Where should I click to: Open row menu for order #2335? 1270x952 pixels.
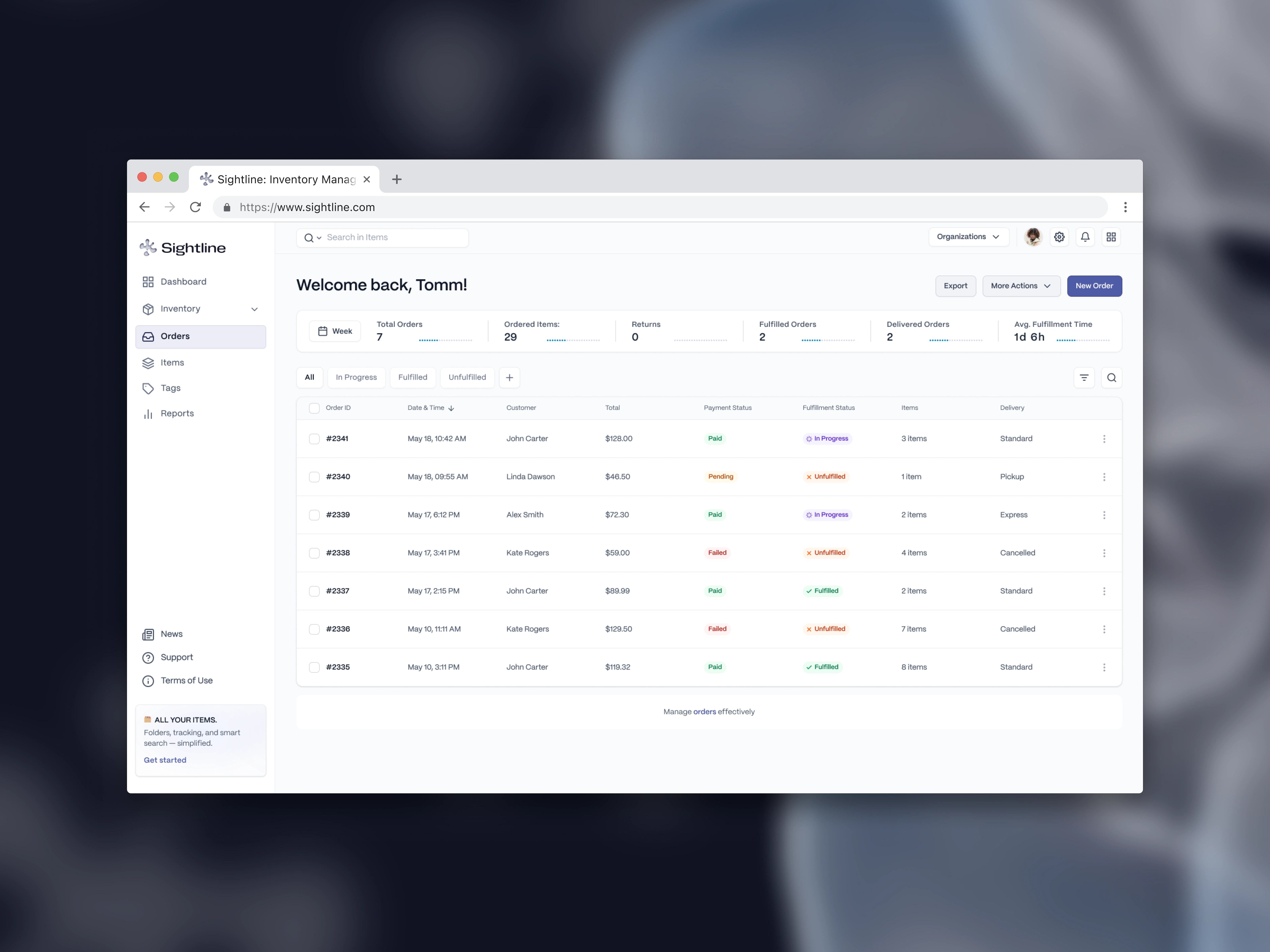[x=1104, y=667]
